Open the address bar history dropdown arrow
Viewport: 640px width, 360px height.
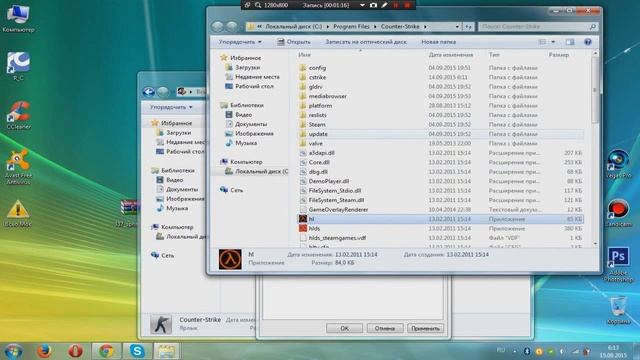click(x=457, y=27)
